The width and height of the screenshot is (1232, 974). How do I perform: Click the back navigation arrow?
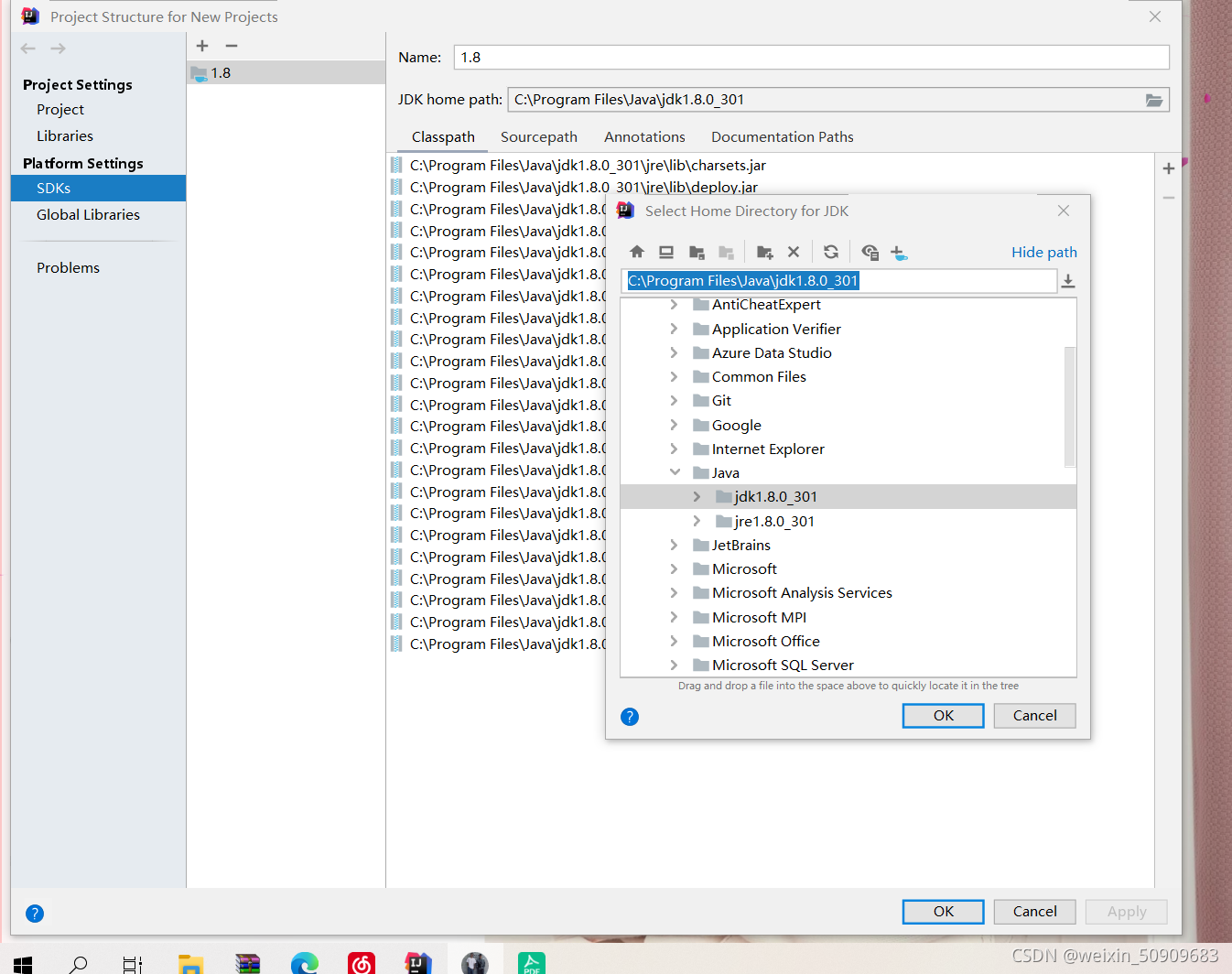(28, 49)
